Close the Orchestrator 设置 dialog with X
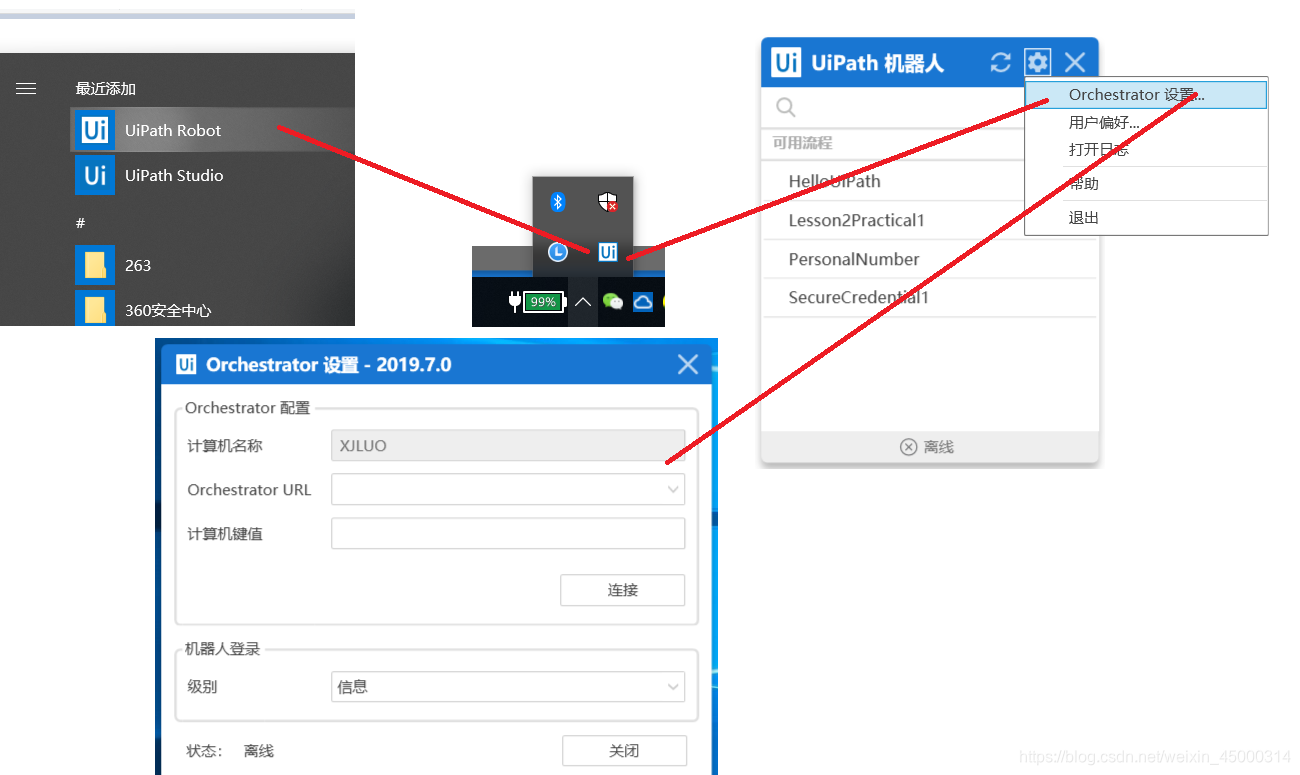Viewport: 1300px width, 775px height. (688, 365)
